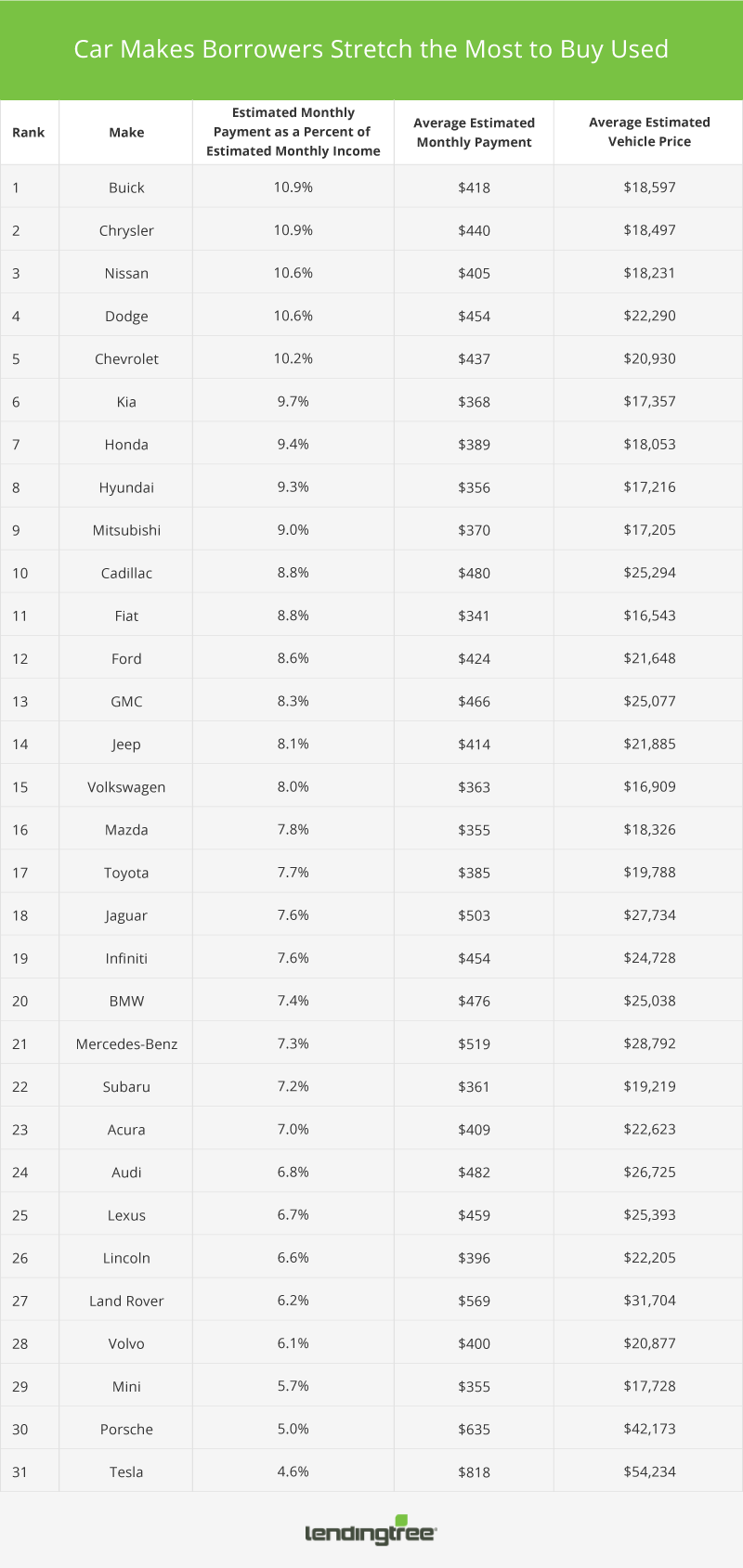
Task: Select the Chrysler row name
Action: click(x=126, y=230)
